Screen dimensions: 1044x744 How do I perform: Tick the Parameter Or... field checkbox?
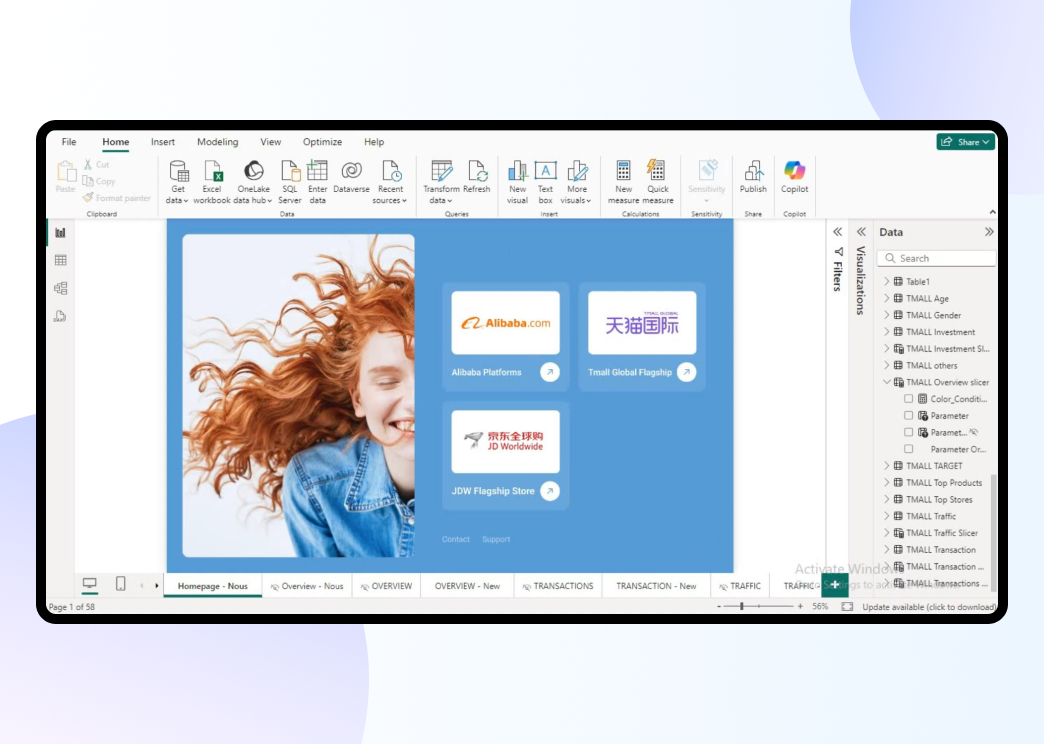908,449
